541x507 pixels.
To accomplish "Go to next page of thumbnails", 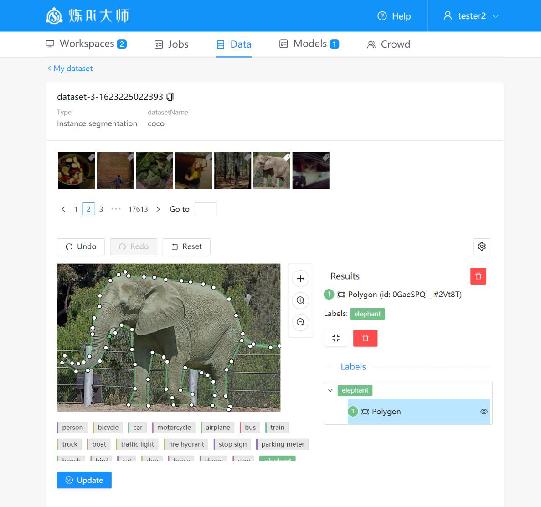I will click(158, 209).
